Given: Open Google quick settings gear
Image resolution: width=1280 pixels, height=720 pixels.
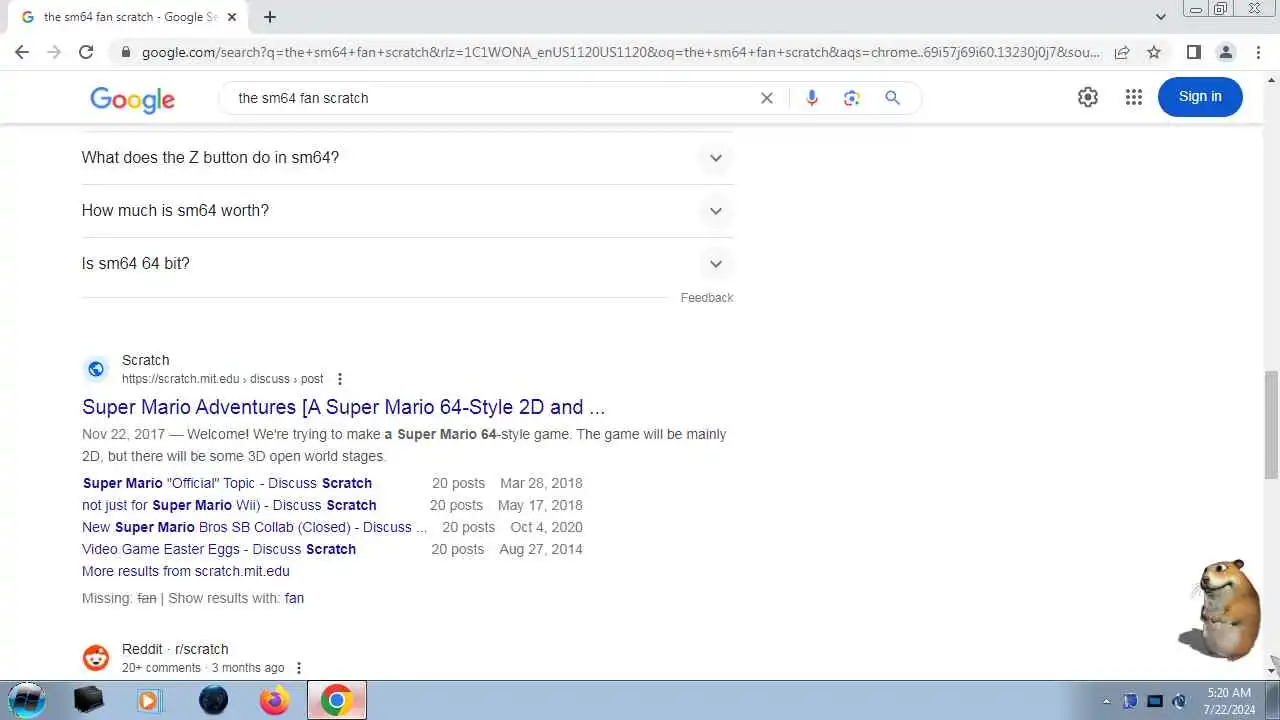Looking at the screenshot, I should (x=1088, y=97).
